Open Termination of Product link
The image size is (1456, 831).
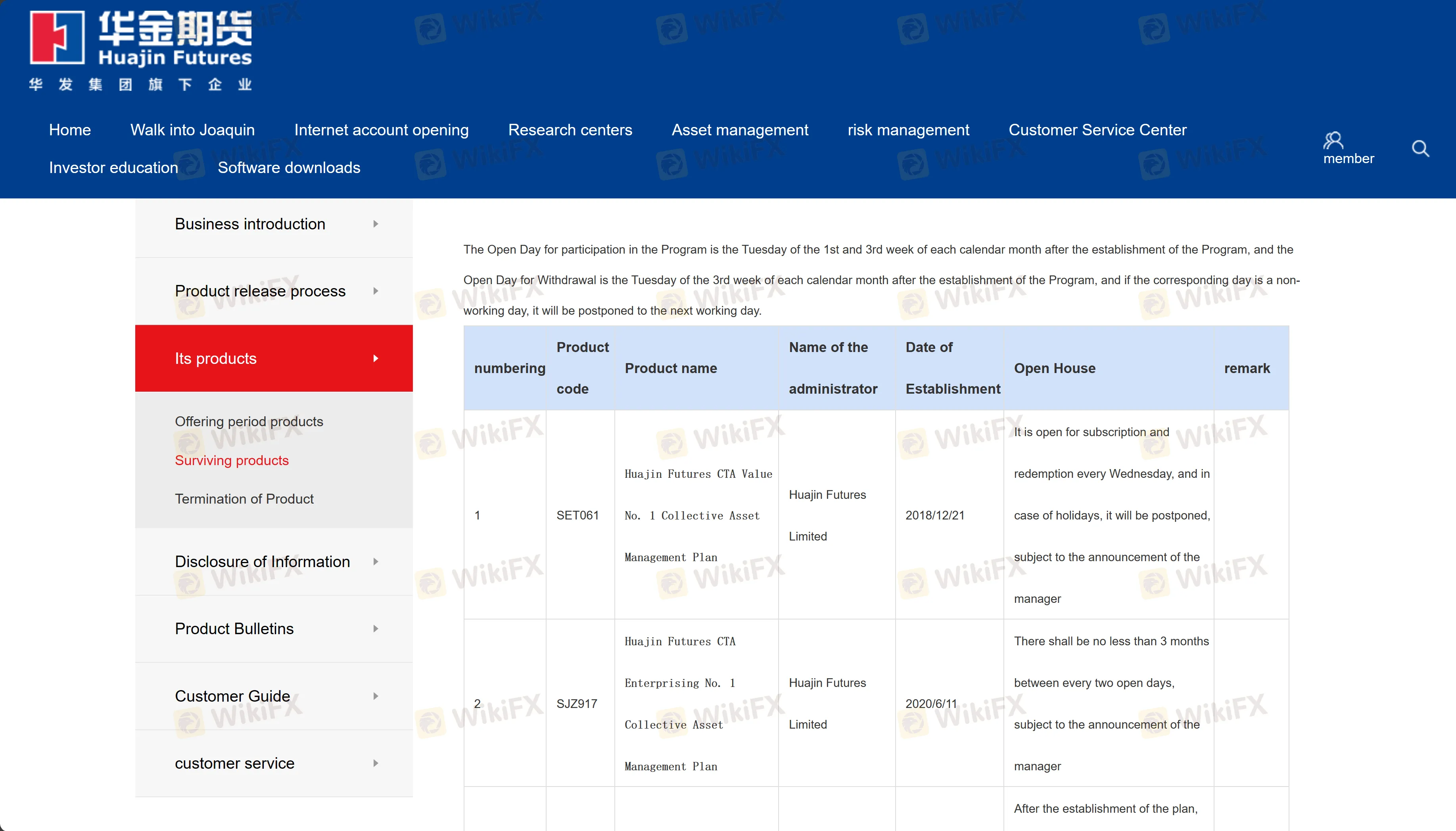[x=244, y=499]
